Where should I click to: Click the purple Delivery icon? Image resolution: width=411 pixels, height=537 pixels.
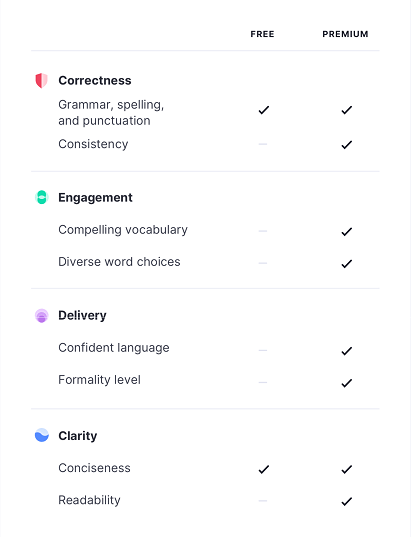click(41, 315)
